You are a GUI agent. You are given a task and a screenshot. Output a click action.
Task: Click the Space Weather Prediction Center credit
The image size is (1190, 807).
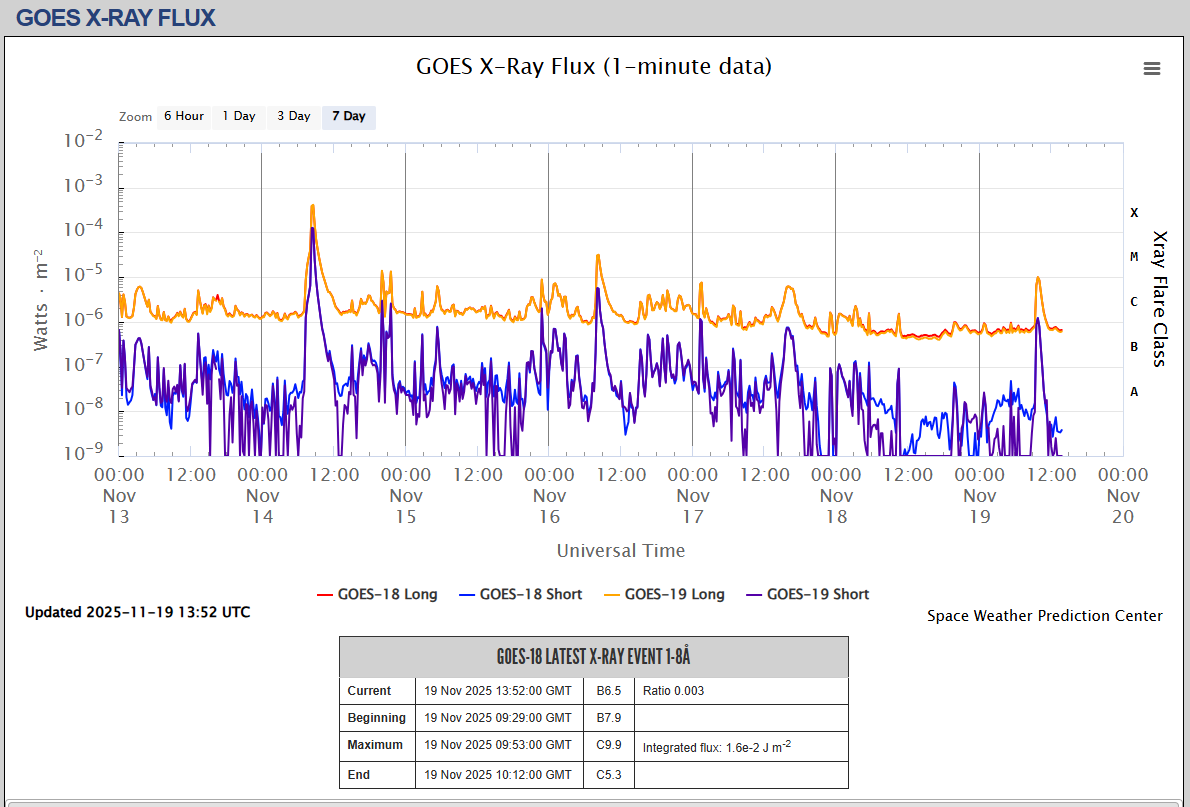click(x=1044, y=616)
